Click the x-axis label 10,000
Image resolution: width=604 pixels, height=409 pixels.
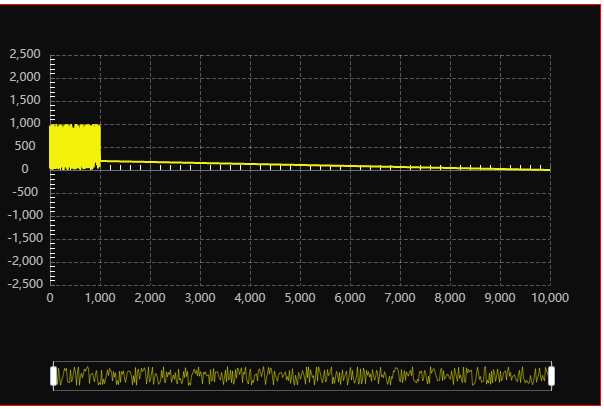pos(550,297)
